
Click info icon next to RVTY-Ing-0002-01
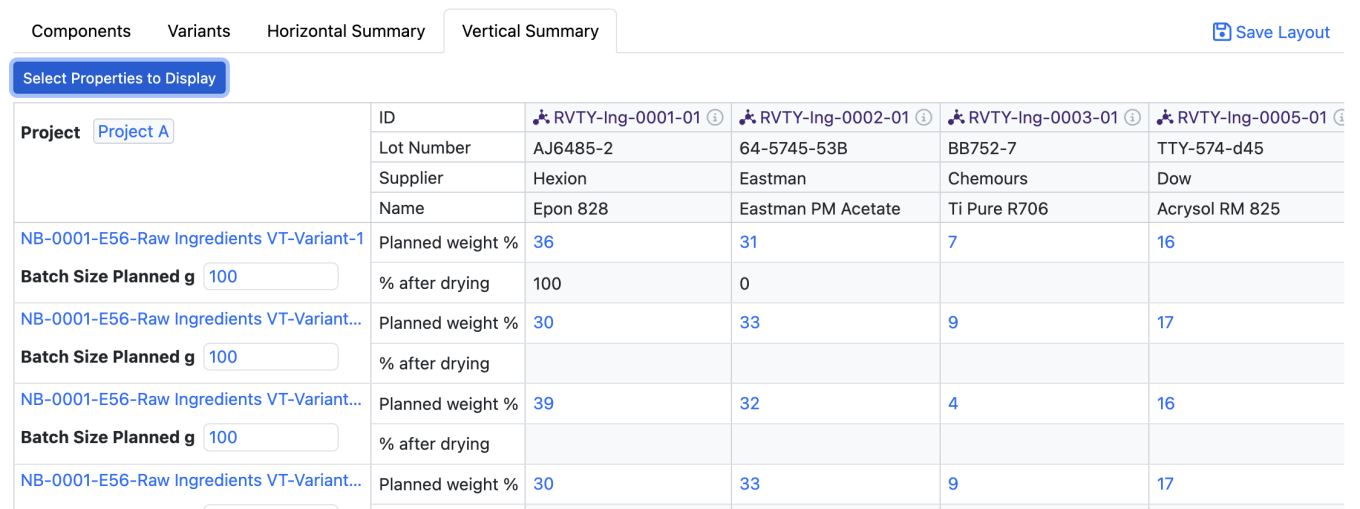point(924,118)
